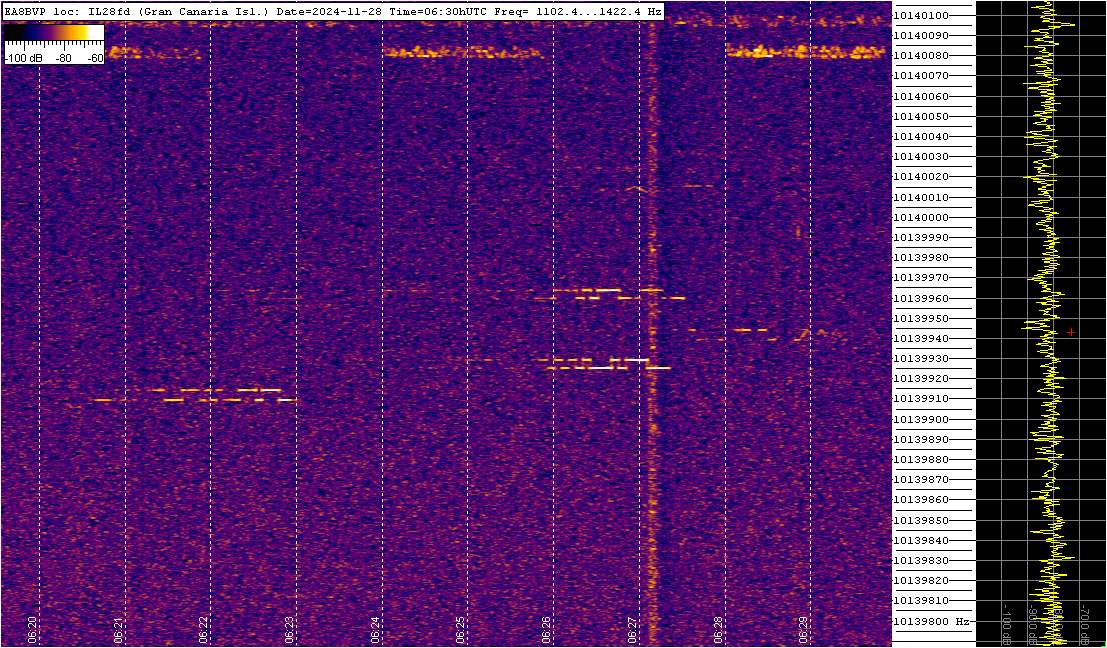Click the 06:26 time axis label

click(x=546, y=630)
